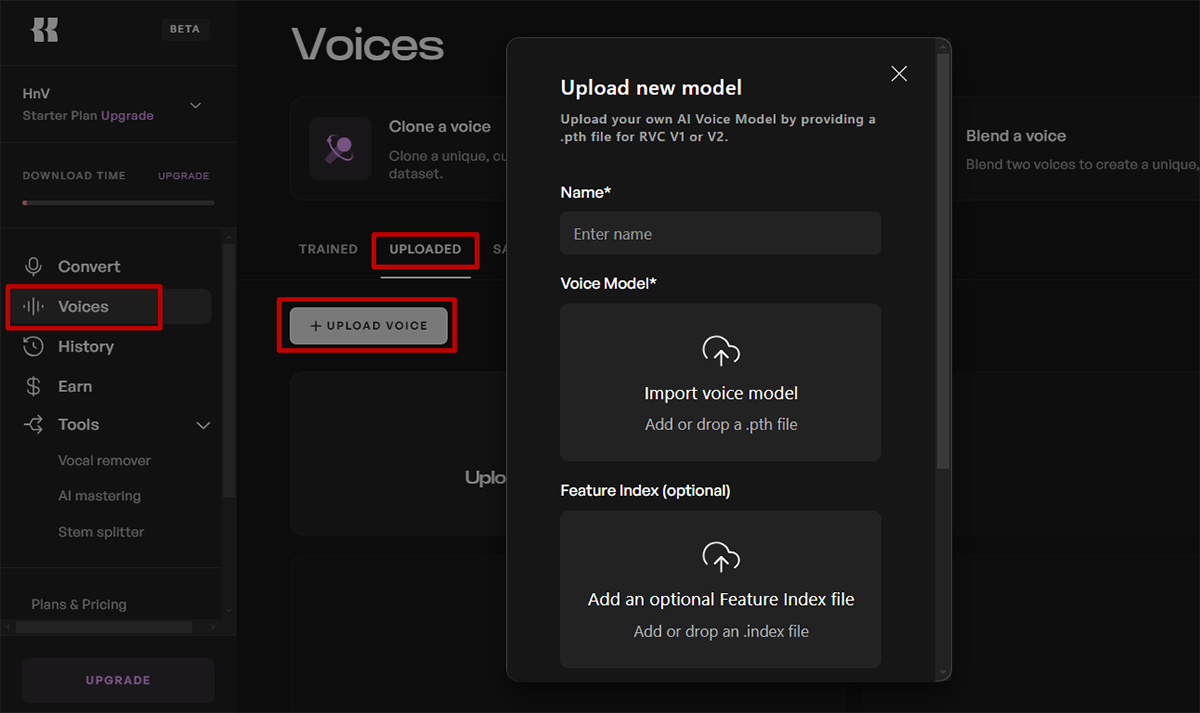The image size is (1200, 713).
Task: Click the History clock icon
Action: coord(34,347)
